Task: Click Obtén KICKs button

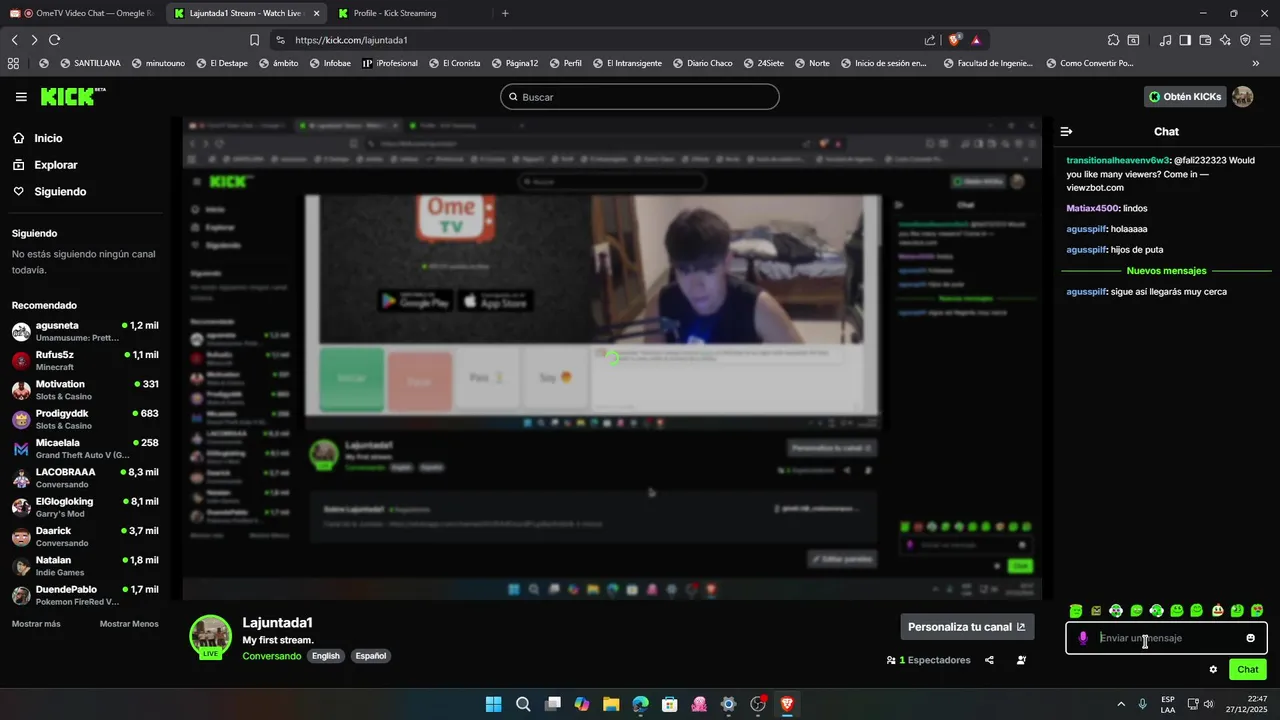Action: pos(1185,97)
